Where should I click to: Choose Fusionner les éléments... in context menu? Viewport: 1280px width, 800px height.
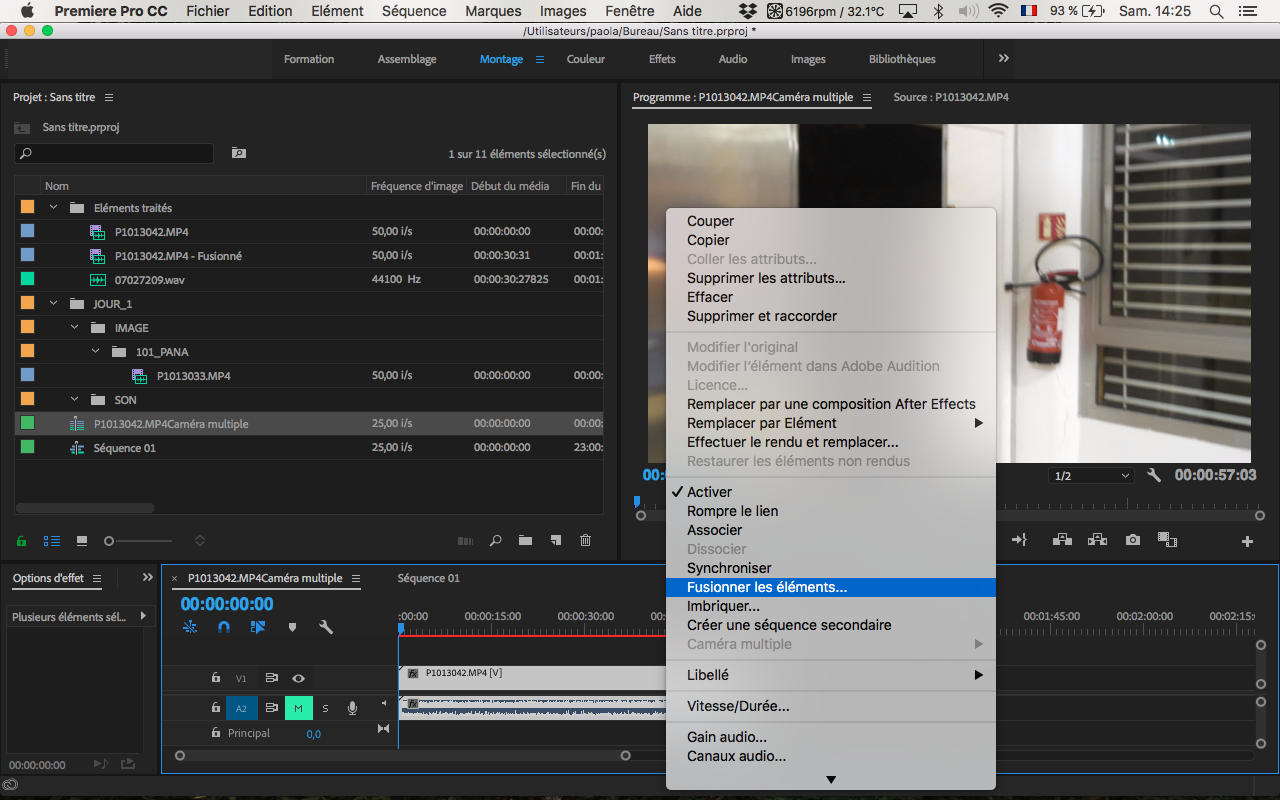tap(831, 587)
